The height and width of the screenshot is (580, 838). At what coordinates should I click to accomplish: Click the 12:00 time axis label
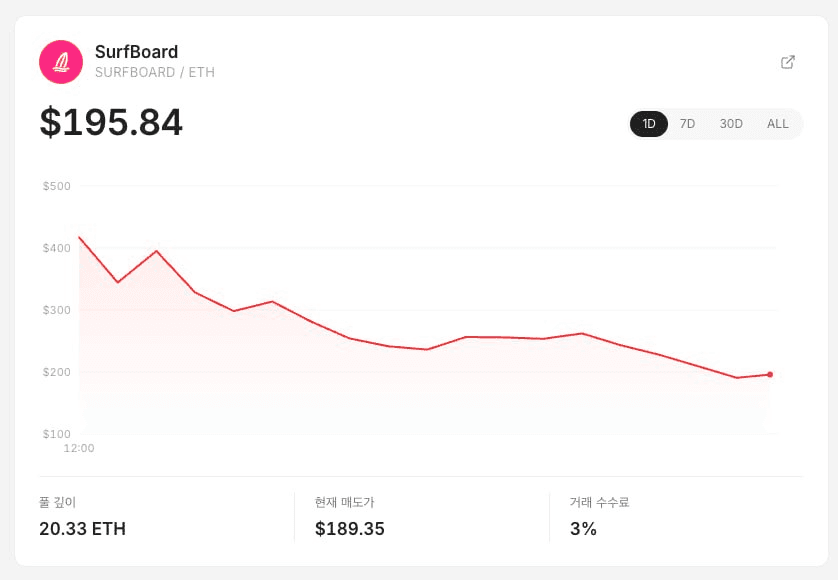point(79,448)
